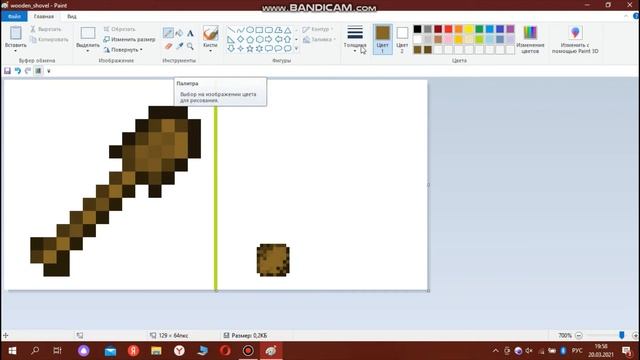Viewport: 640px width, 360px height.
Task: Switch to the Главная tab
Action: pos(44,16)
